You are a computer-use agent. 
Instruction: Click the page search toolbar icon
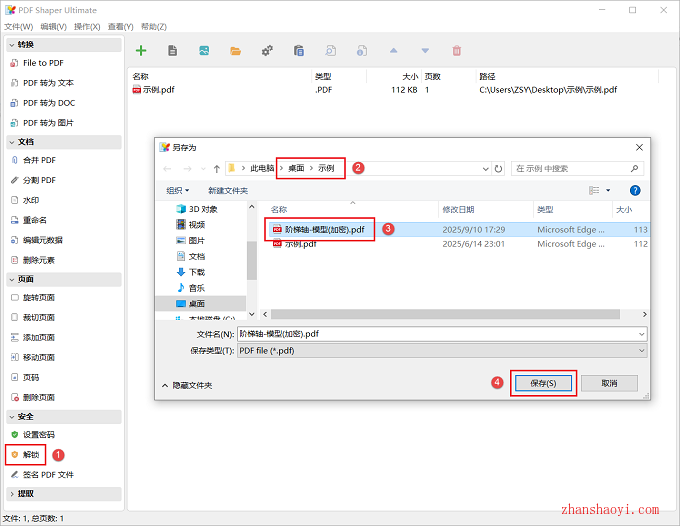point(330,51)
